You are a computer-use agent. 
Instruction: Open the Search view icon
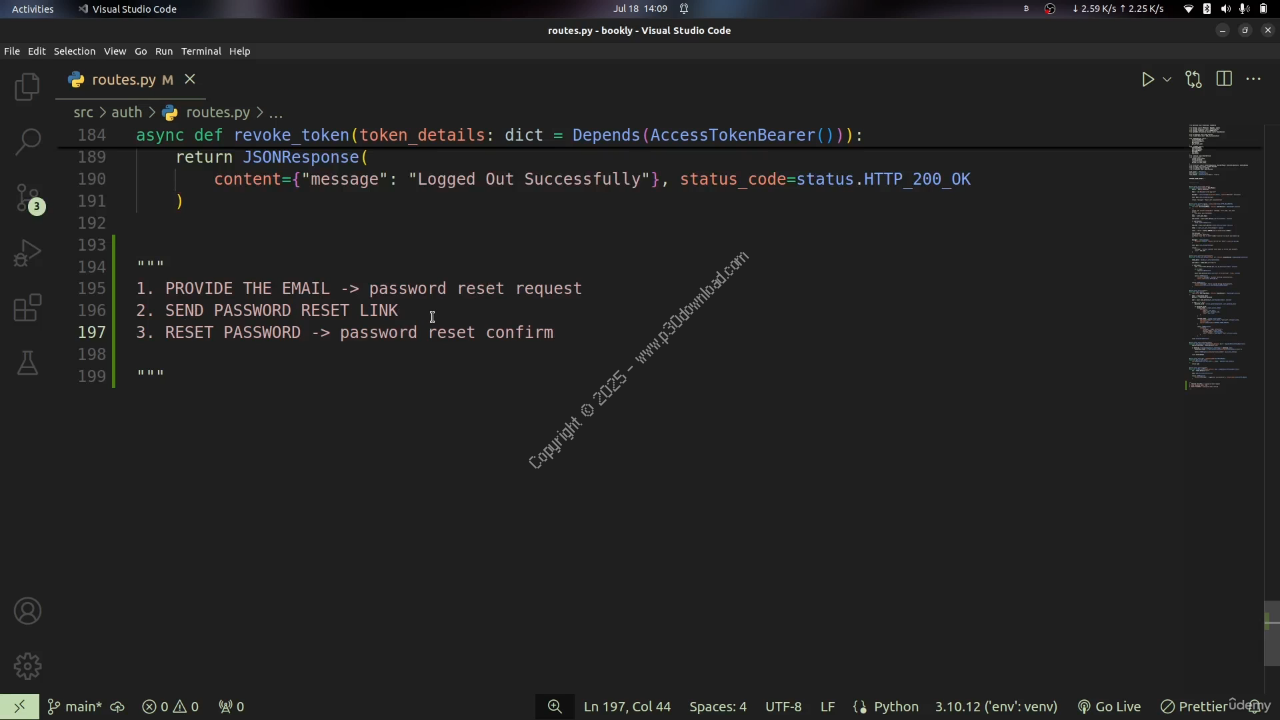click(27, 141)
